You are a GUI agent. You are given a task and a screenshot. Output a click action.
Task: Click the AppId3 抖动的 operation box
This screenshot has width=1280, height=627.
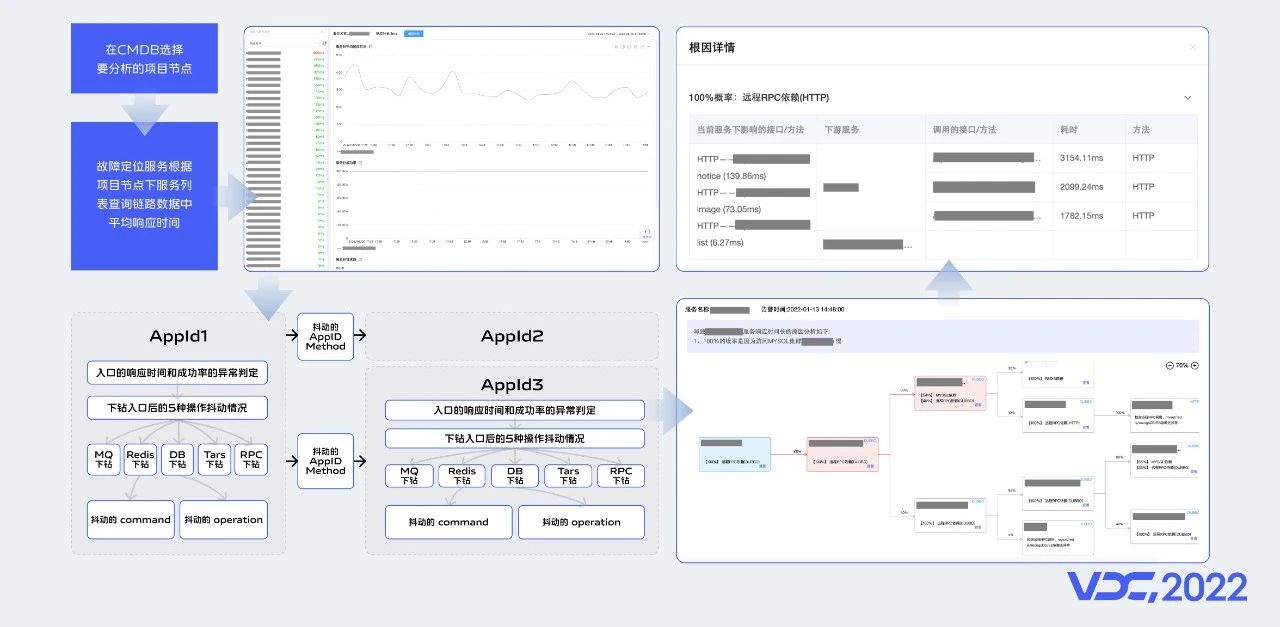(x=581, y=522)
